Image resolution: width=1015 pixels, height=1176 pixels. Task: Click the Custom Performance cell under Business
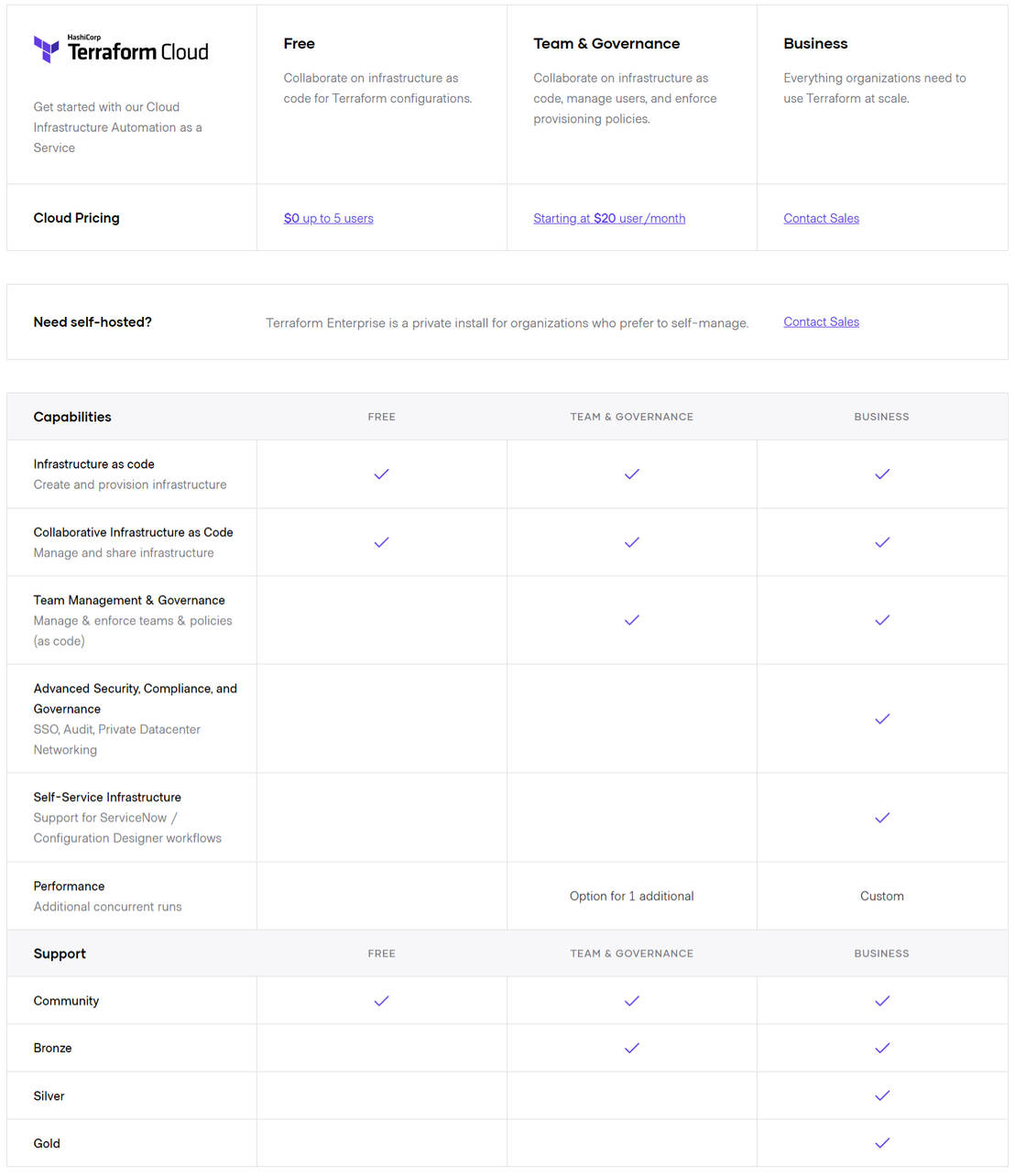click(881, 896)
